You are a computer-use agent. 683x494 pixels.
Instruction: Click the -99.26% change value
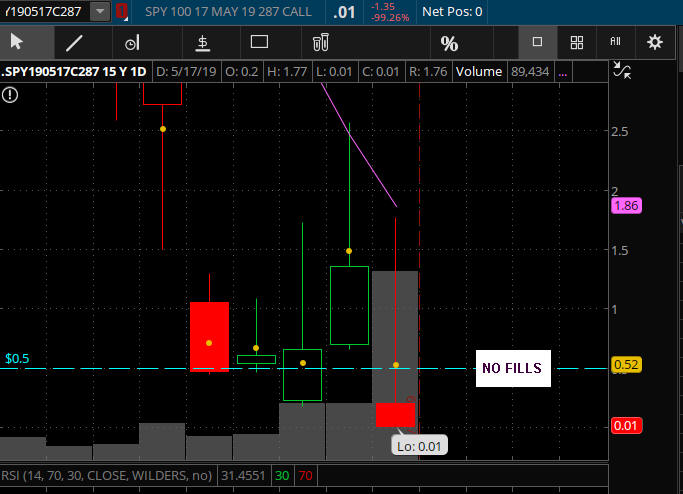pos(390,18)
